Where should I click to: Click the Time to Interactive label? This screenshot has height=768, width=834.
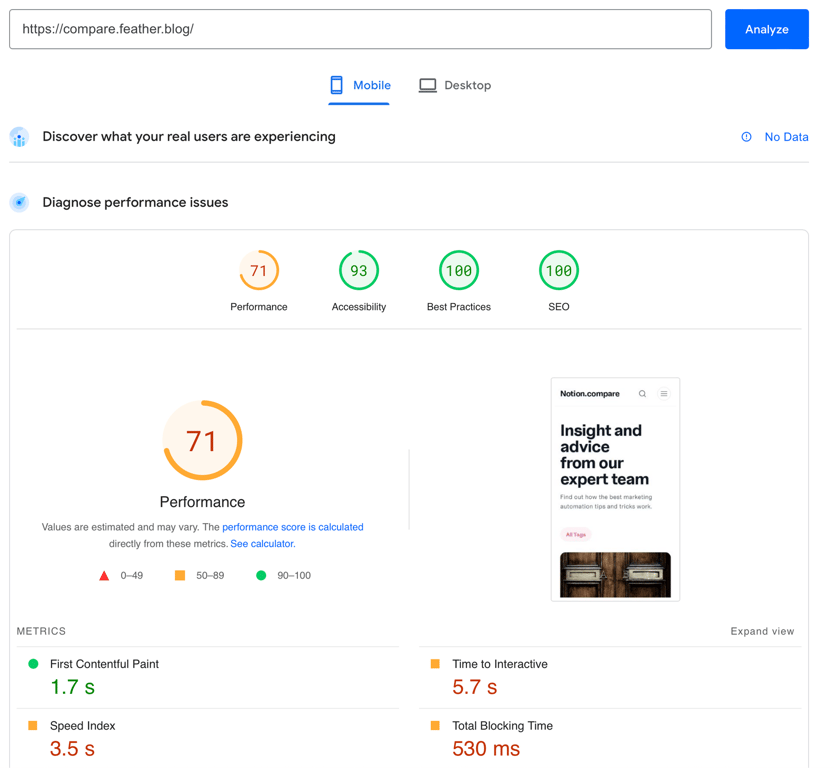500,664
